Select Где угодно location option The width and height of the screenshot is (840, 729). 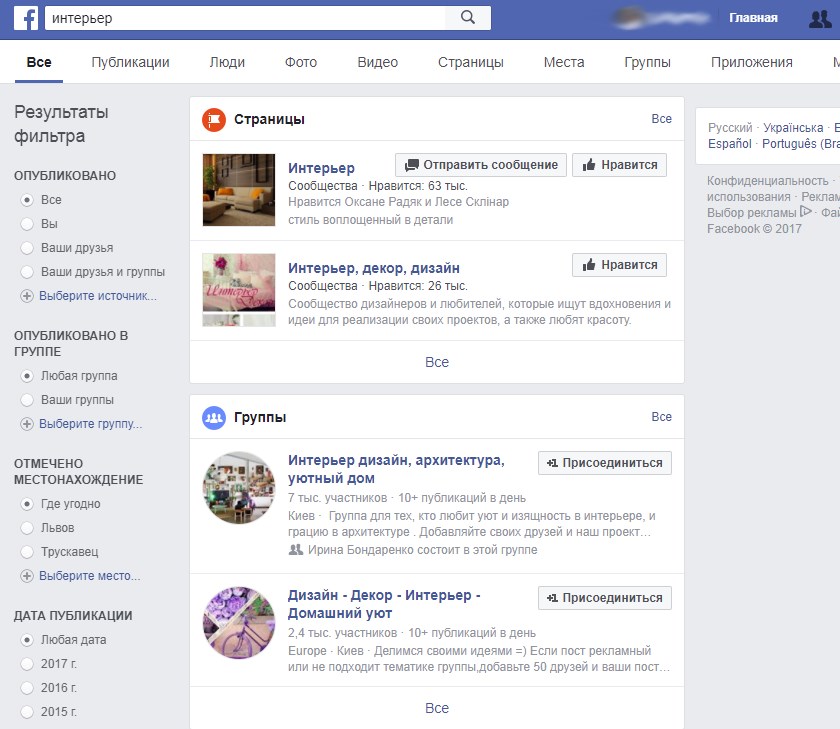coord(26,504)
